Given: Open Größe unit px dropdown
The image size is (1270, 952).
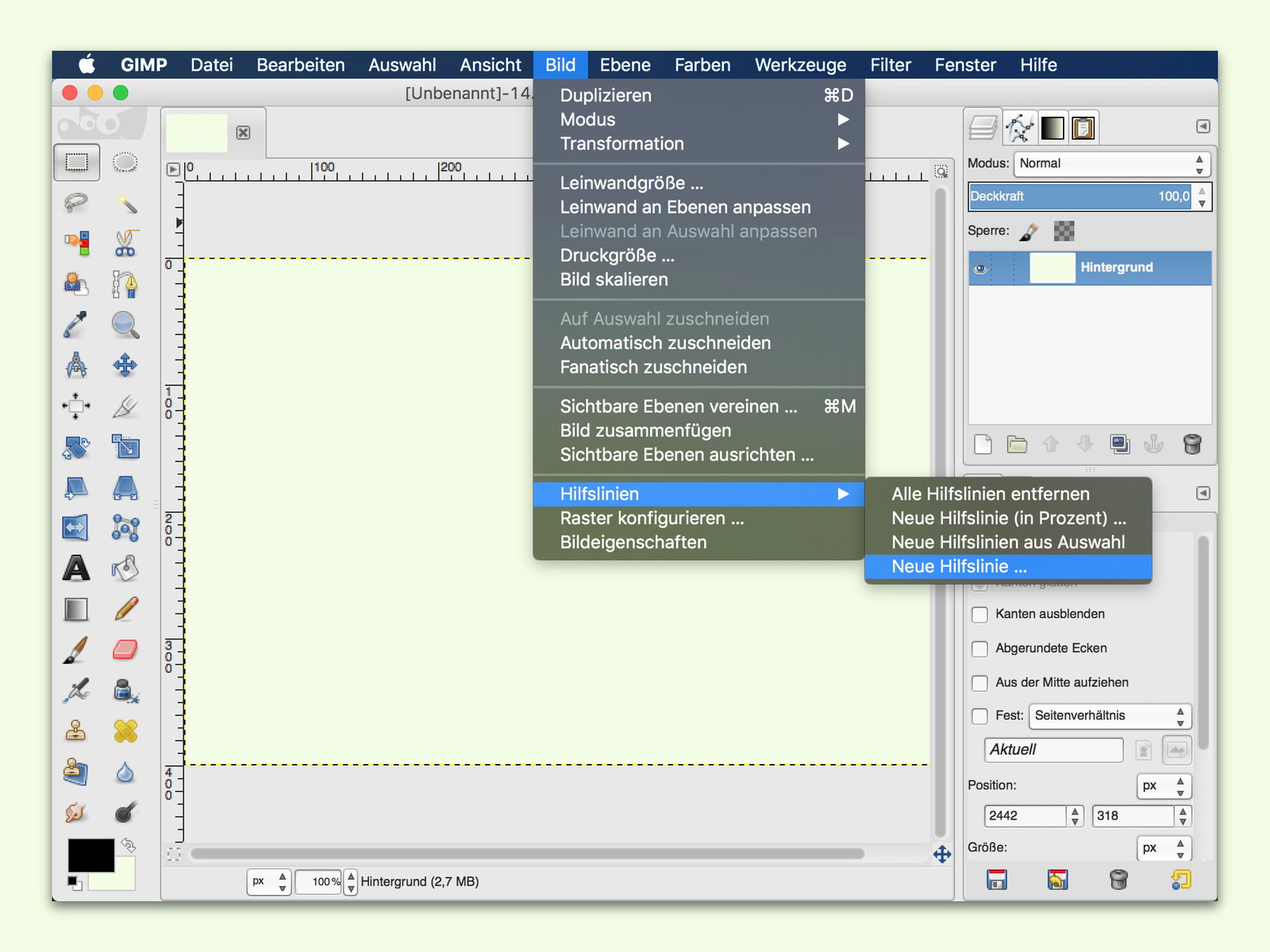Looking at the screenshot, I should tap(1164, 848).
